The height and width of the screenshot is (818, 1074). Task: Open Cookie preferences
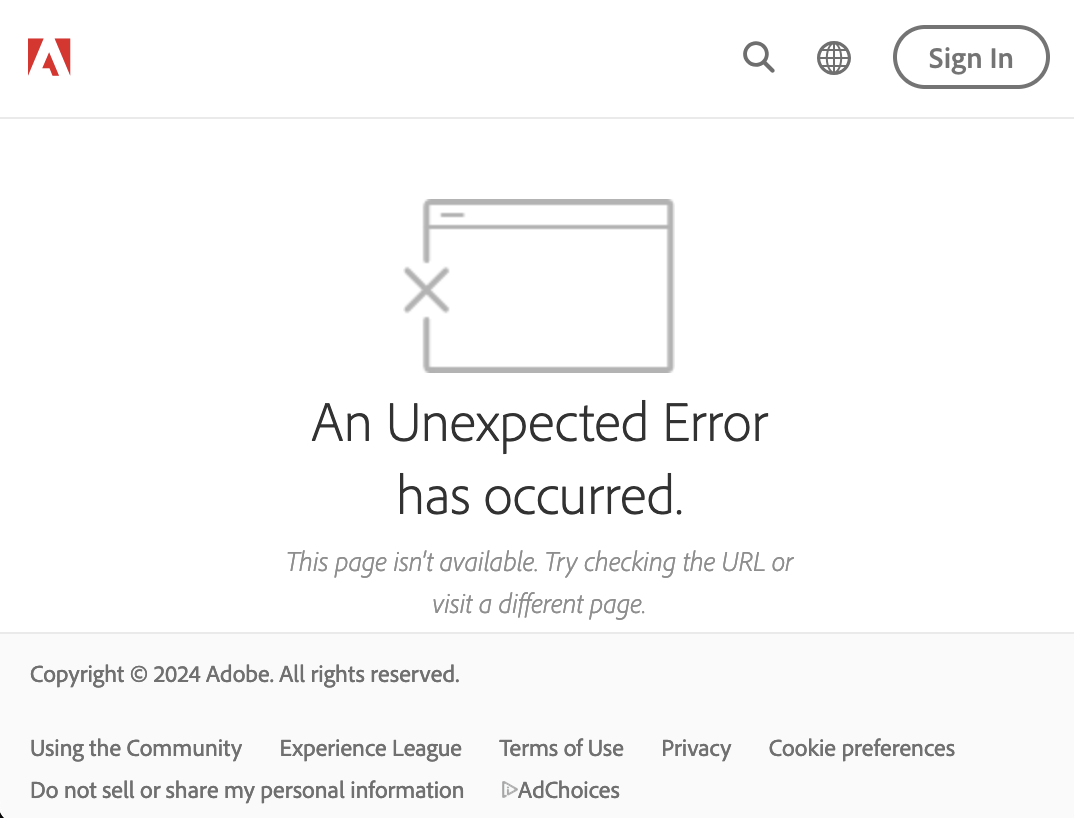861,748
